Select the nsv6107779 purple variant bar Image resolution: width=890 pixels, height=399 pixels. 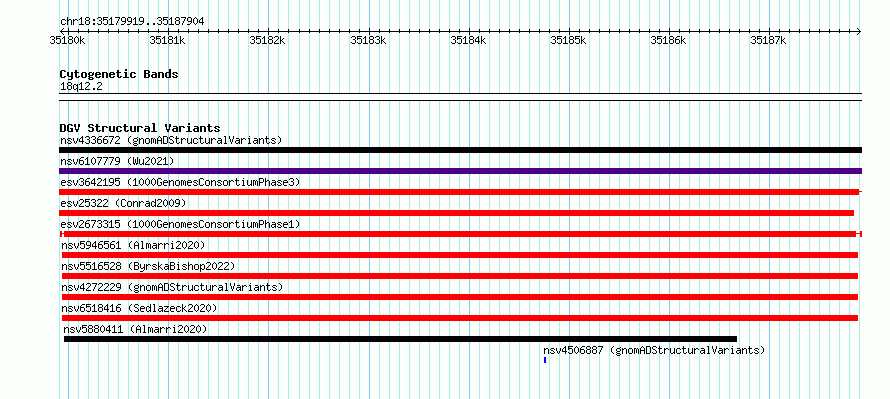point(460,171)
